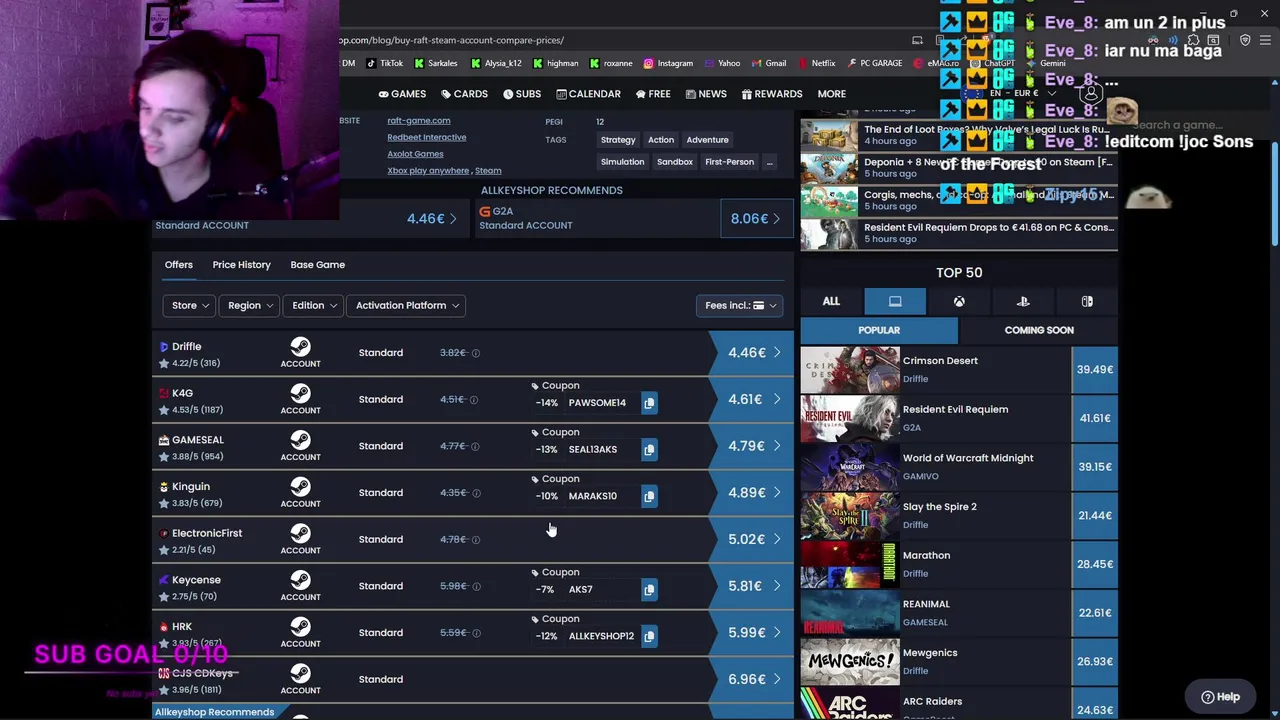Open info icon beside Keycense 5.98€ price
The image size is (1280, 720).
(x=476, y=586)
